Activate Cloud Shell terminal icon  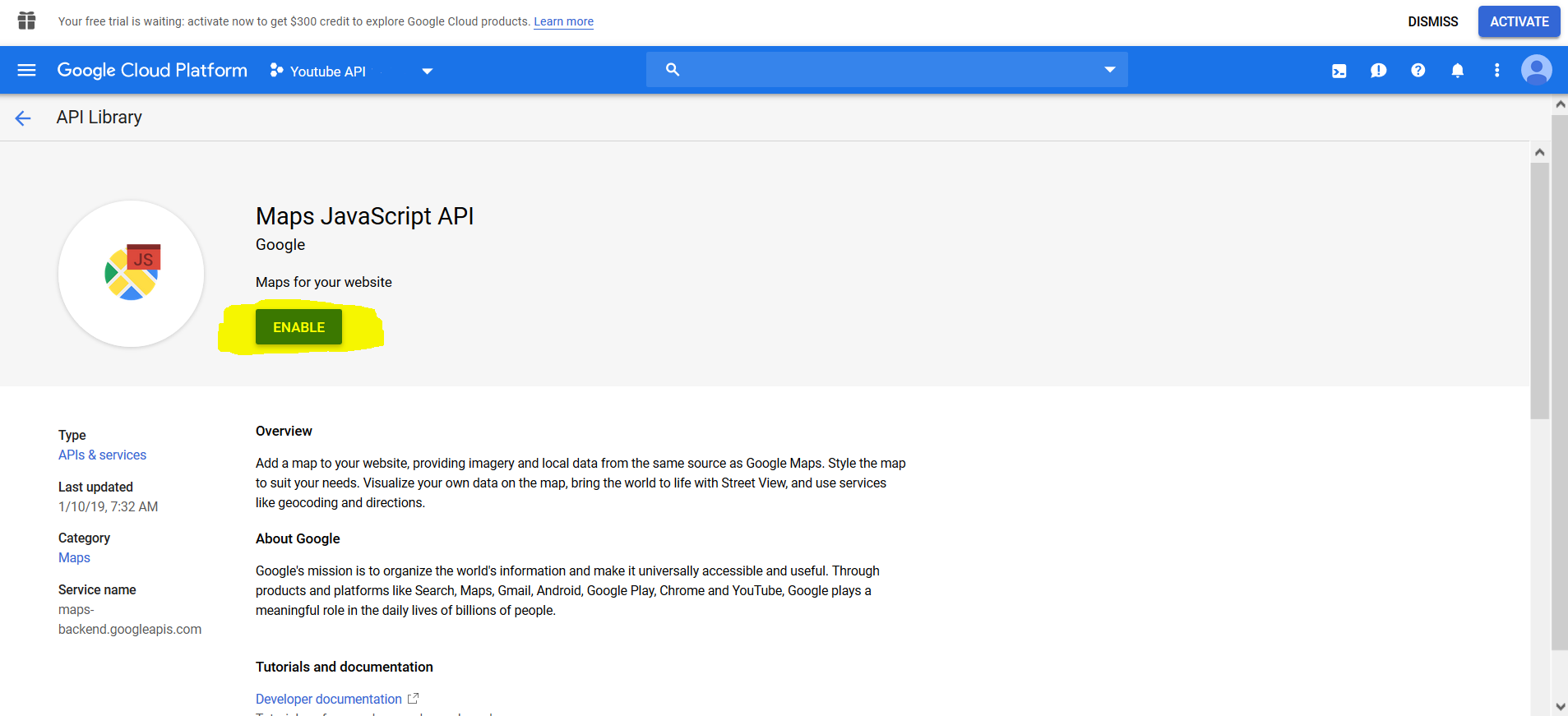[1339, 71]
